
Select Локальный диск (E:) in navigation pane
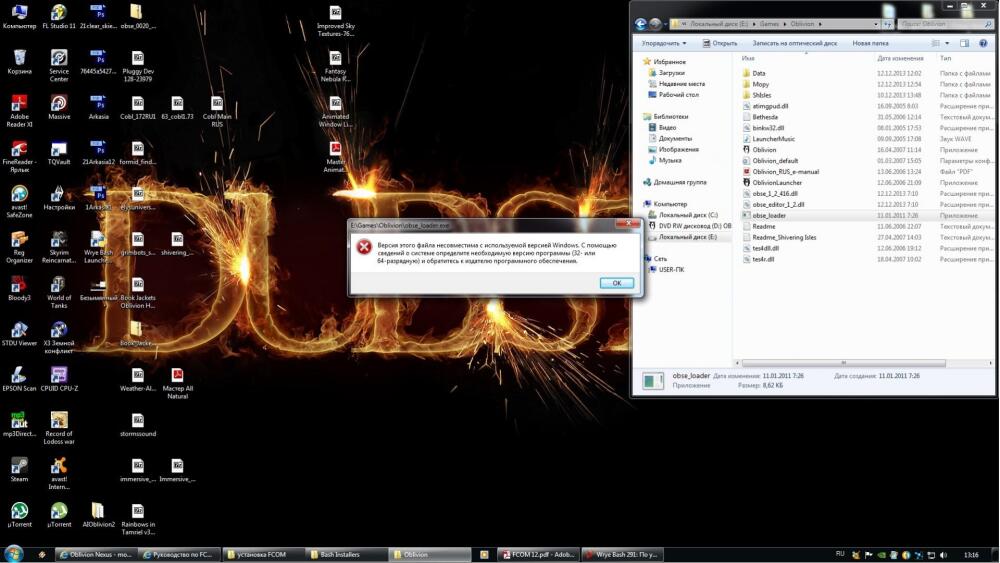[688, 237]
